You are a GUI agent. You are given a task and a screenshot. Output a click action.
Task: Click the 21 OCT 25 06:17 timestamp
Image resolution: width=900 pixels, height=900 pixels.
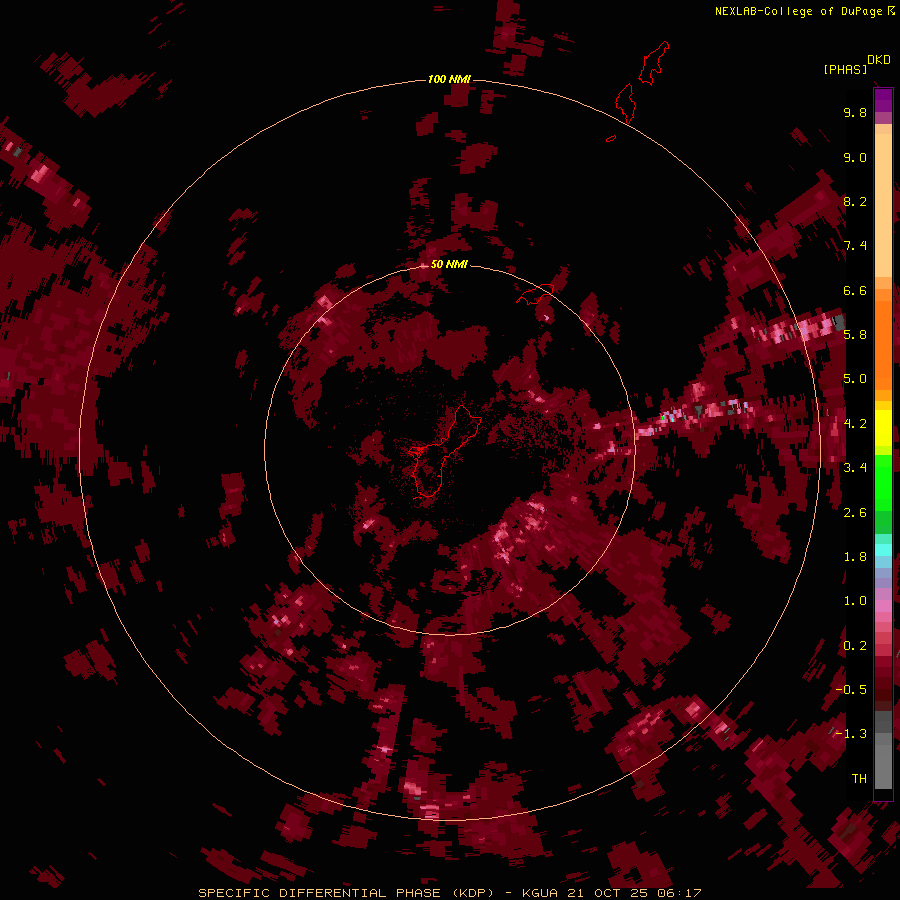pos(634,893)
